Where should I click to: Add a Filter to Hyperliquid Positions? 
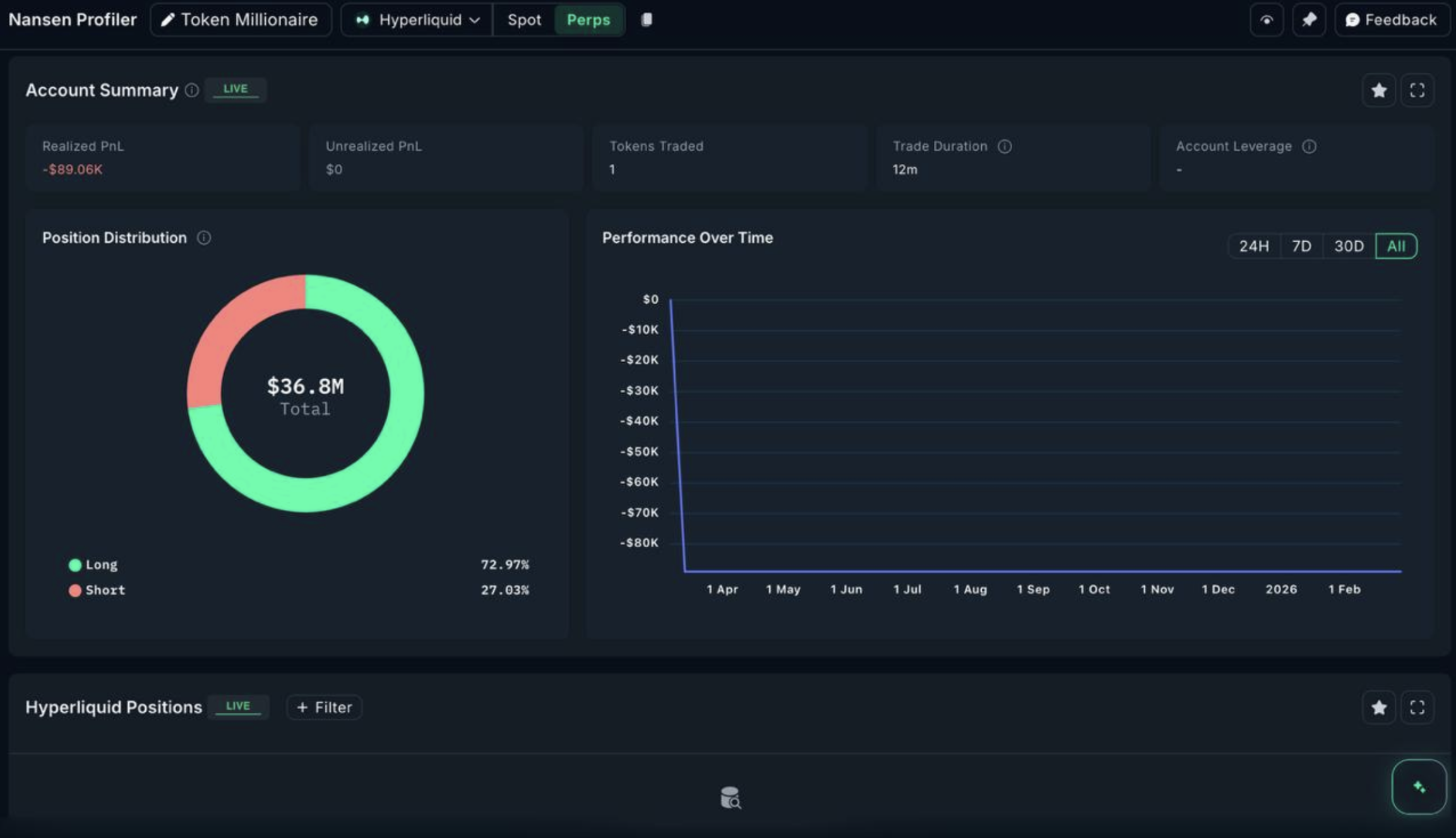pyautogui.click(x=324, y=707)
